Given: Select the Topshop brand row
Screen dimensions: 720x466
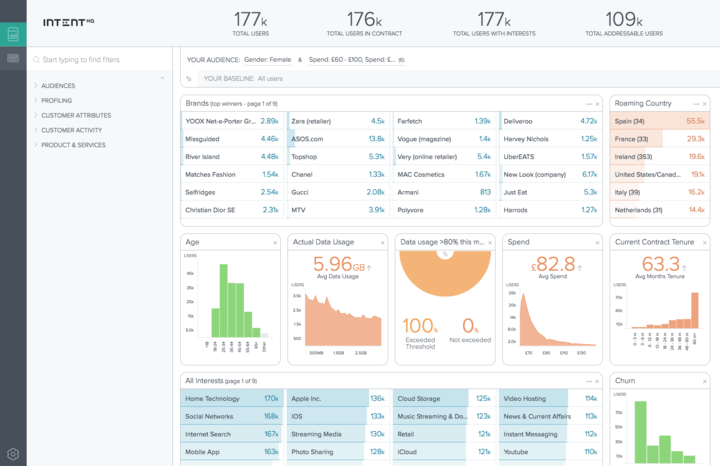Looking at the screenshot, I should tap(338, 157).
